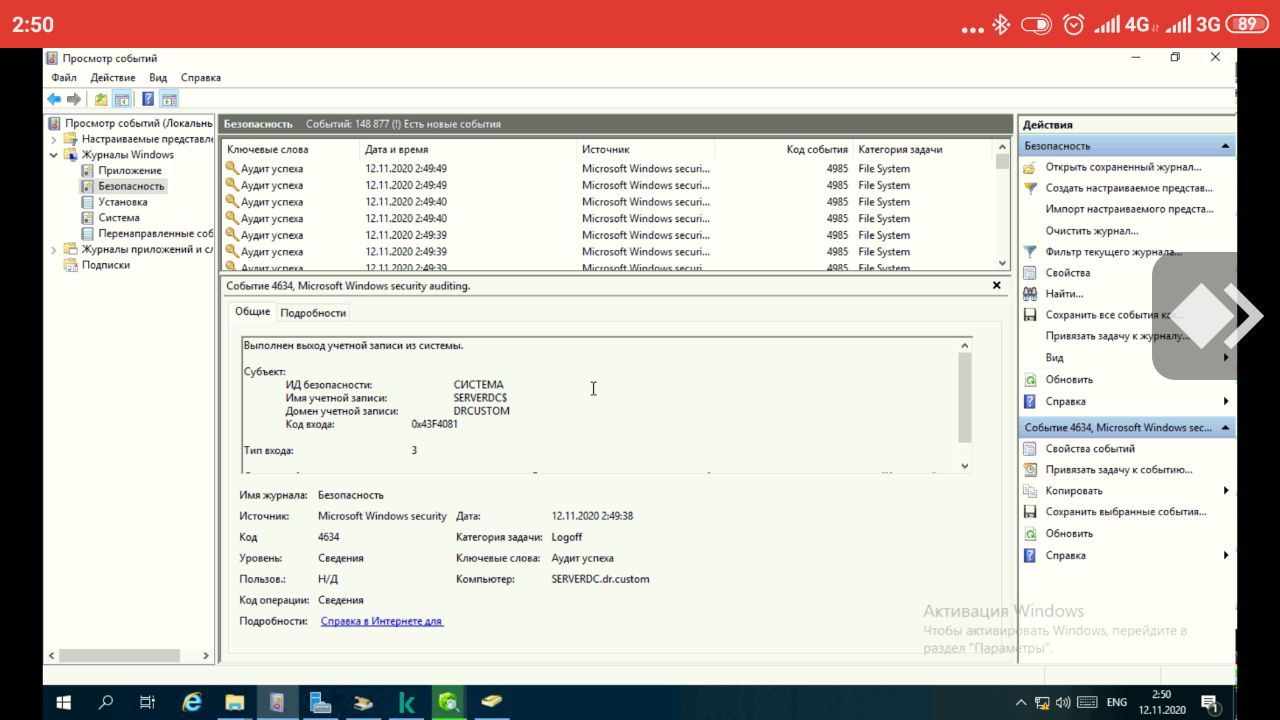Click Сохранить выбранные события action
Viewport: 1280px width, 720px height.
tap(1126, 512)
